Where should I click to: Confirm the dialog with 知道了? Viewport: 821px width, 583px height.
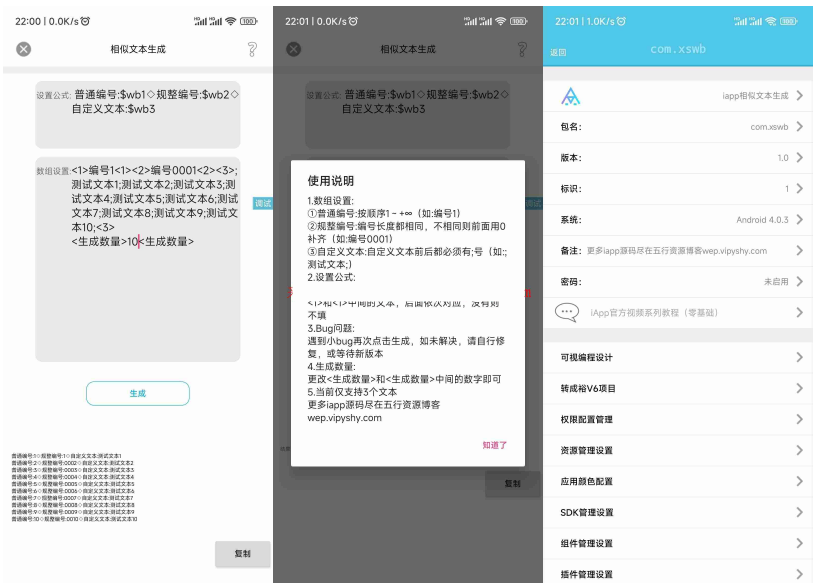pos(495,445)
